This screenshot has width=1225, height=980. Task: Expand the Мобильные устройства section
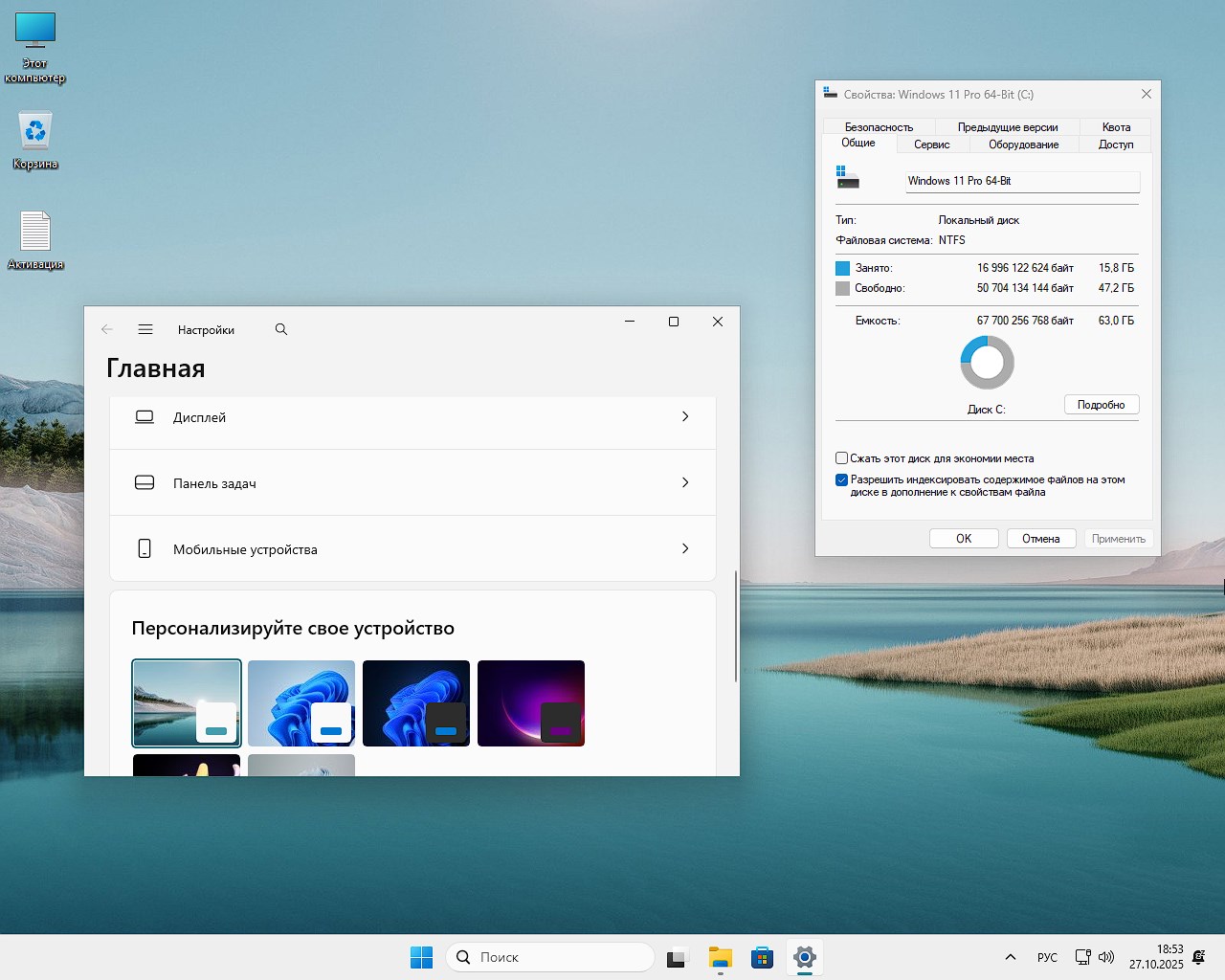412,548
